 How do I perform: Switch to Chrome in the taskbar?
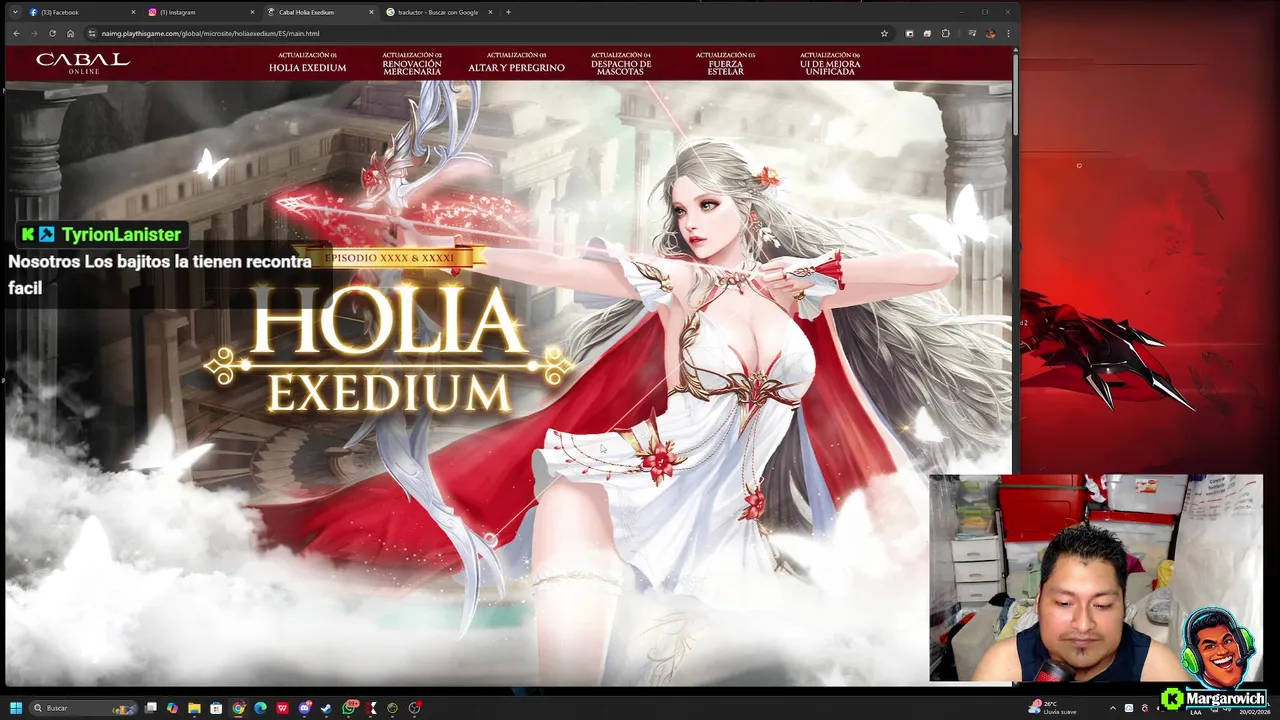pyautogui.click(x=238, y=708)
